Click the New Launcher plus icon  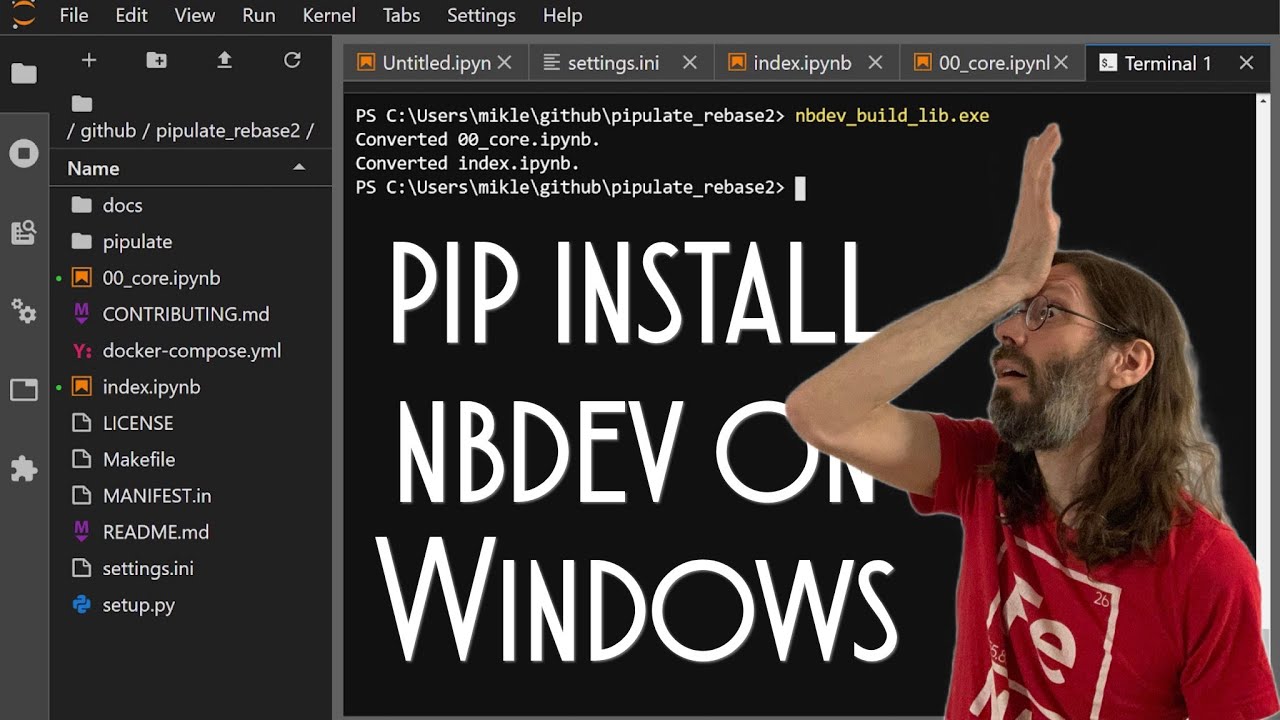click(x=89, y=61)
